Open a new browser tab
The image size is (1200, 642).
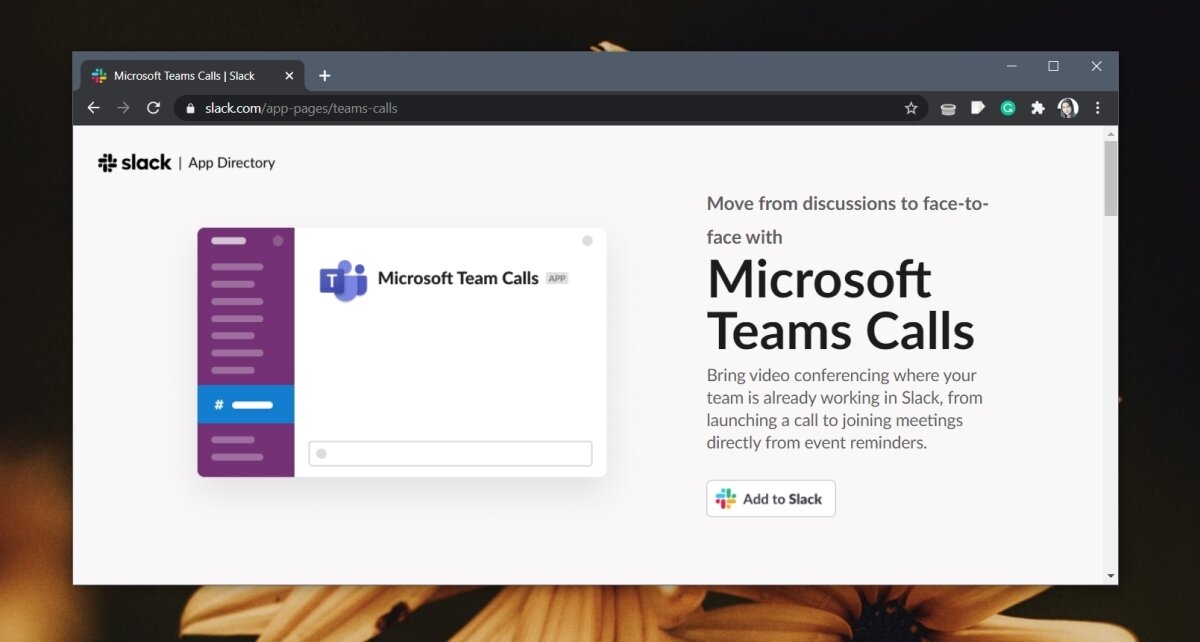(x=324, y=75)
